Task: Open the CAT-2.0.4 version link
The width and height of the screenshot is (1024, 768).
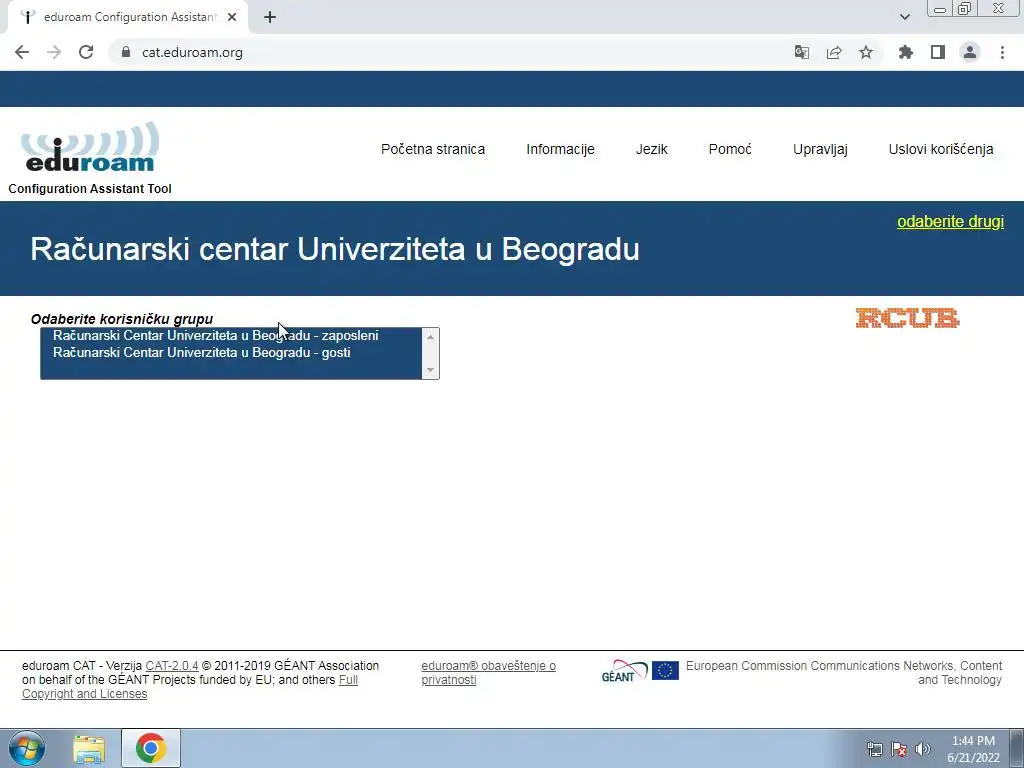Action: [x=172, y=665]
